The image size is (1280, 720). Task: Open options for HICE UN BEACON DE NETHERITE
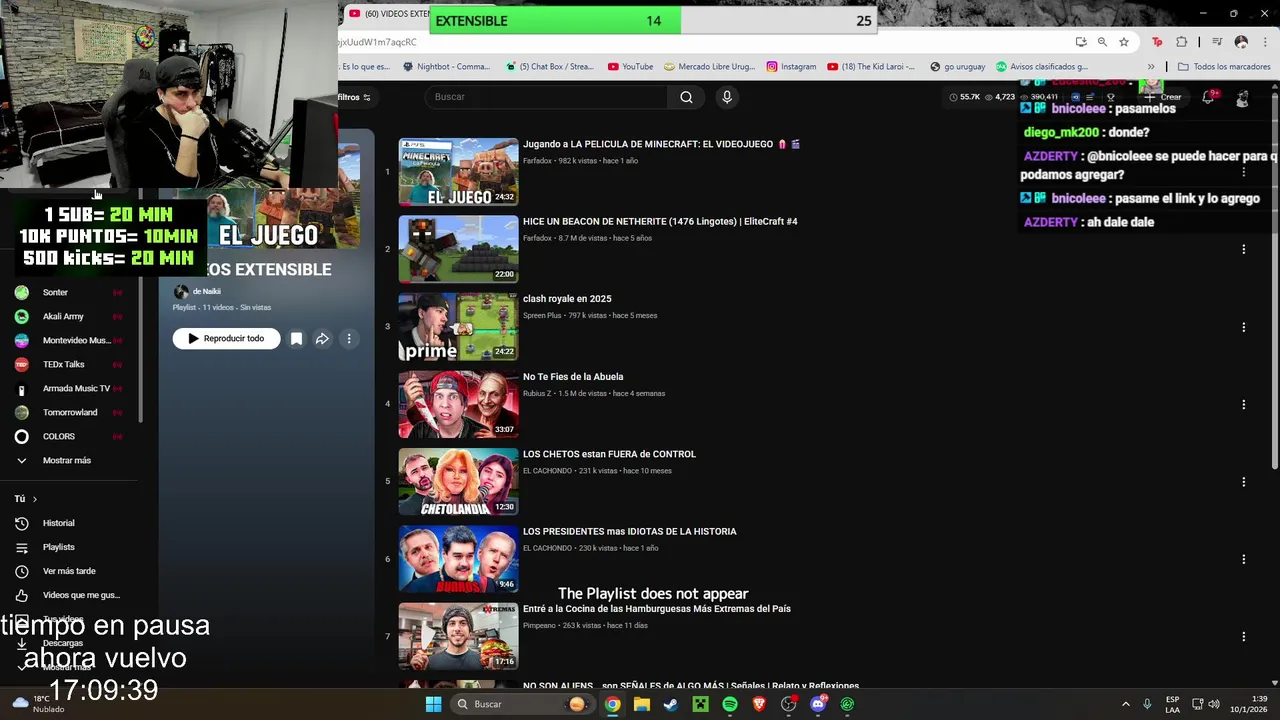[x=1244, y=249]
